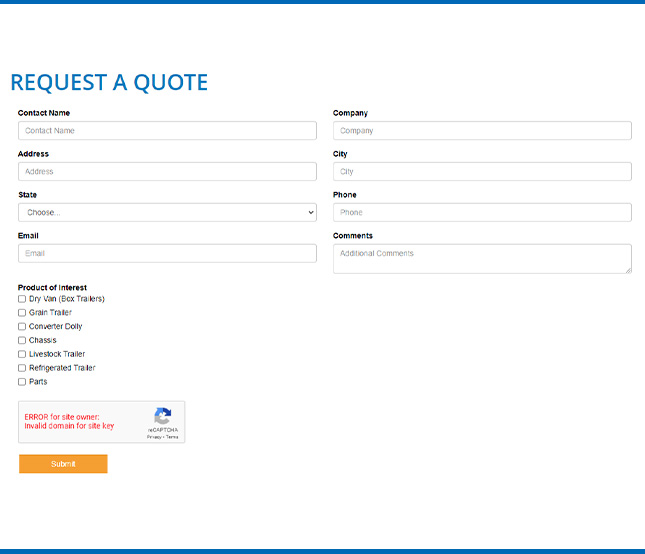Select the Converter Dolly checkbox
Image resolution: width=645 pixels, height=554 pixels.
coord(22,327)
